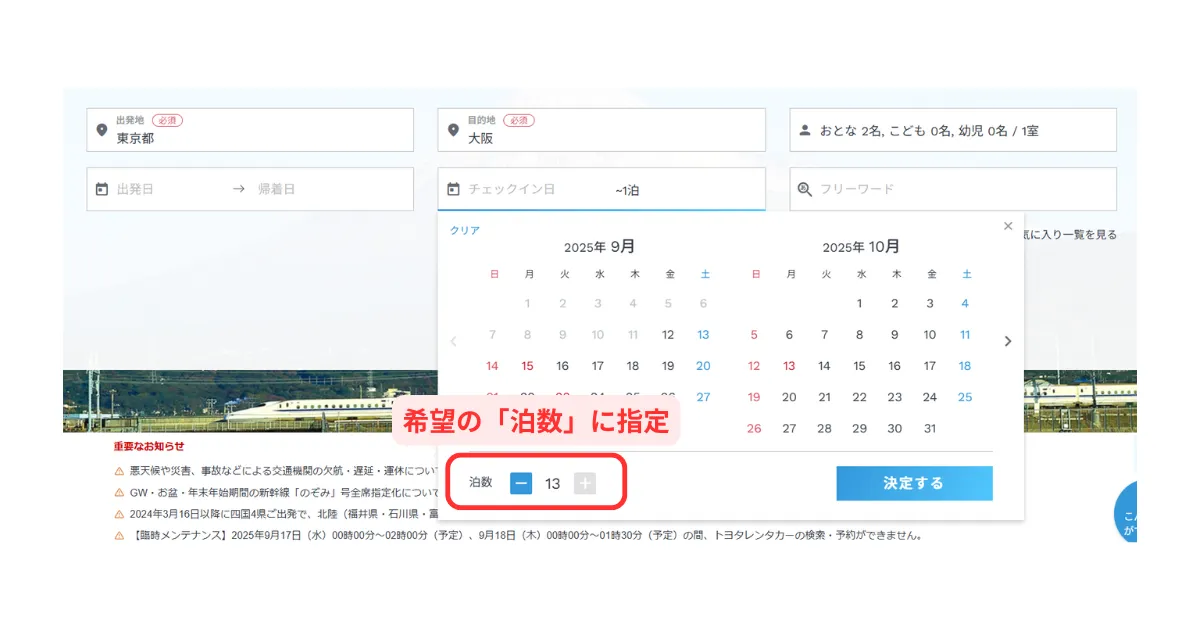Screen dimensions: 1200x630
Task: Select October 15 in calendar
Action: click(859, 366)
